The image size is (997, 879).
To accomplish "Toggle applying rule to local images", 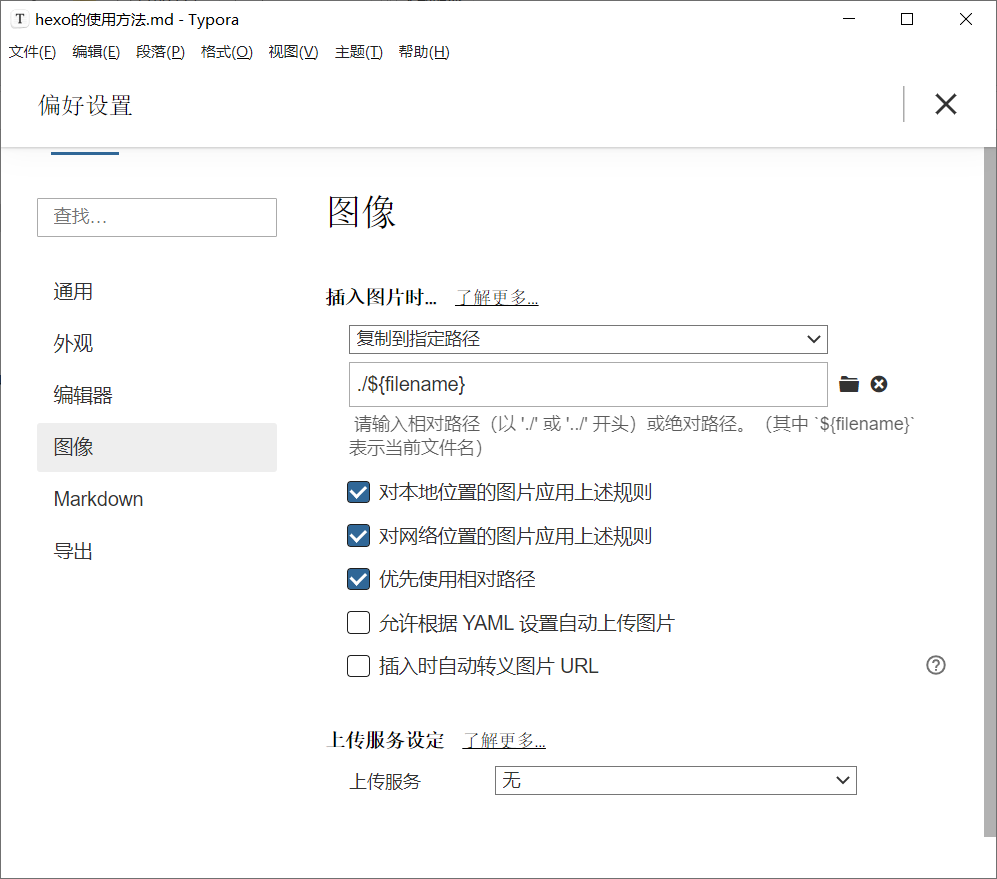I will click(359, 492).
